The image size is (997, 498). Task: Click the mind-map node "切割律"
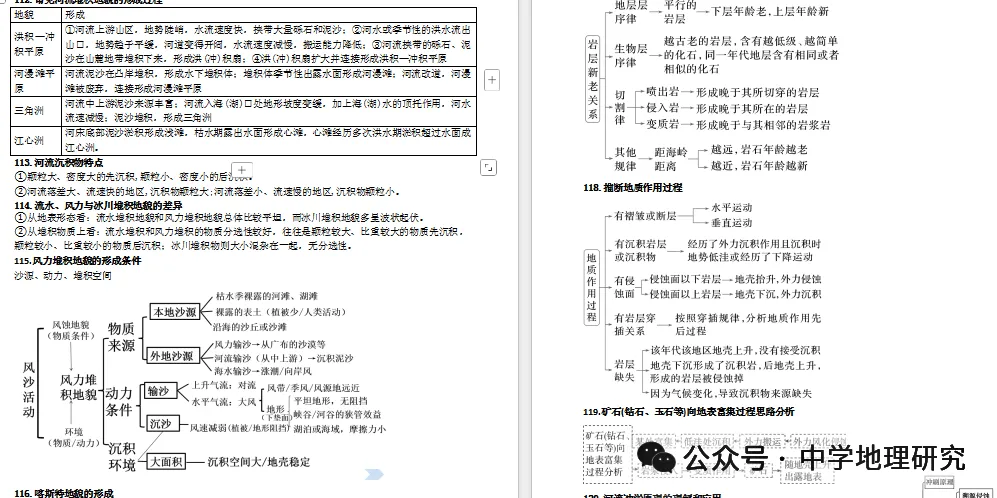pos(620,108)
